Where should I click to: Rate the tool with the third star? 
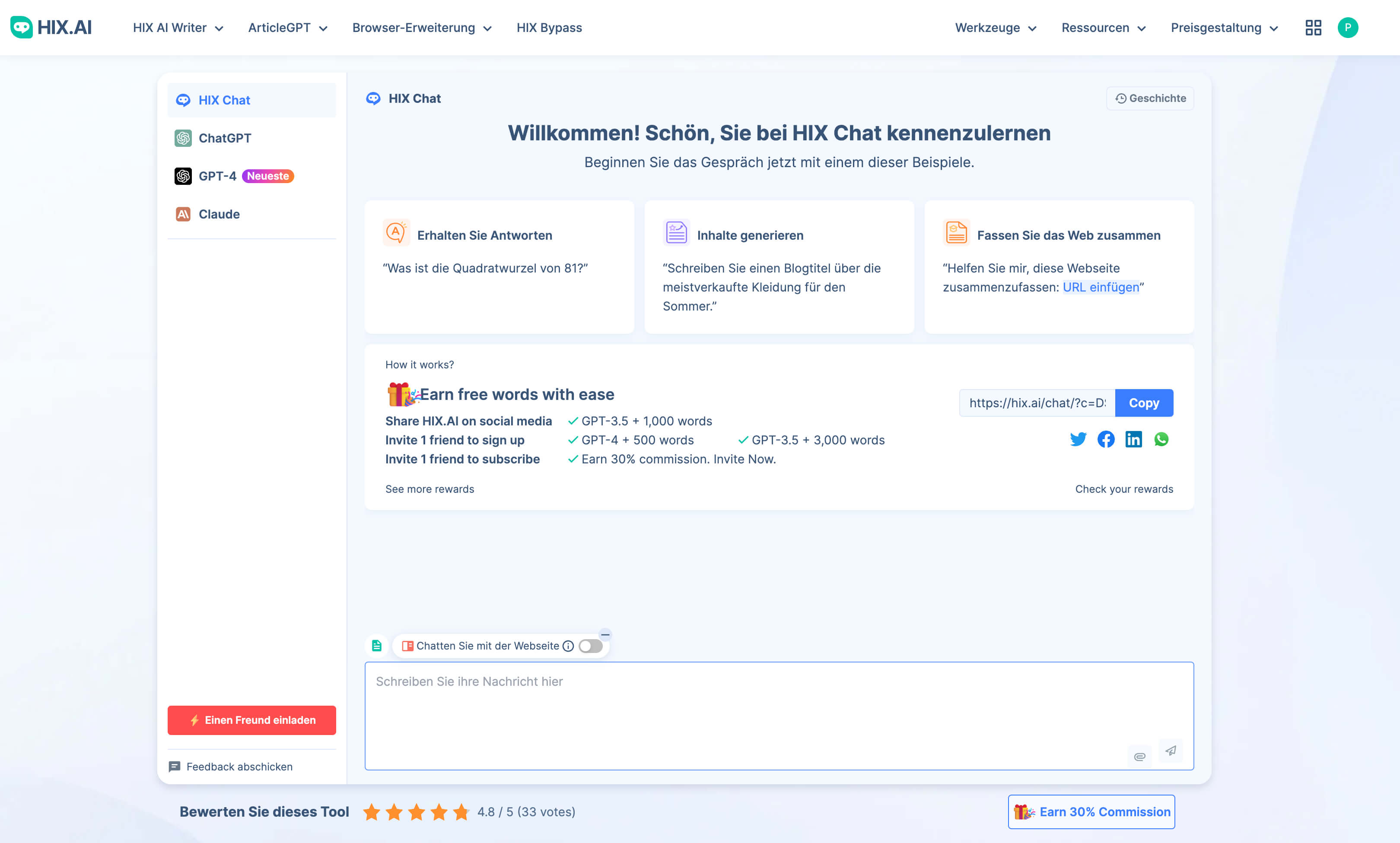tap(417, 812)
